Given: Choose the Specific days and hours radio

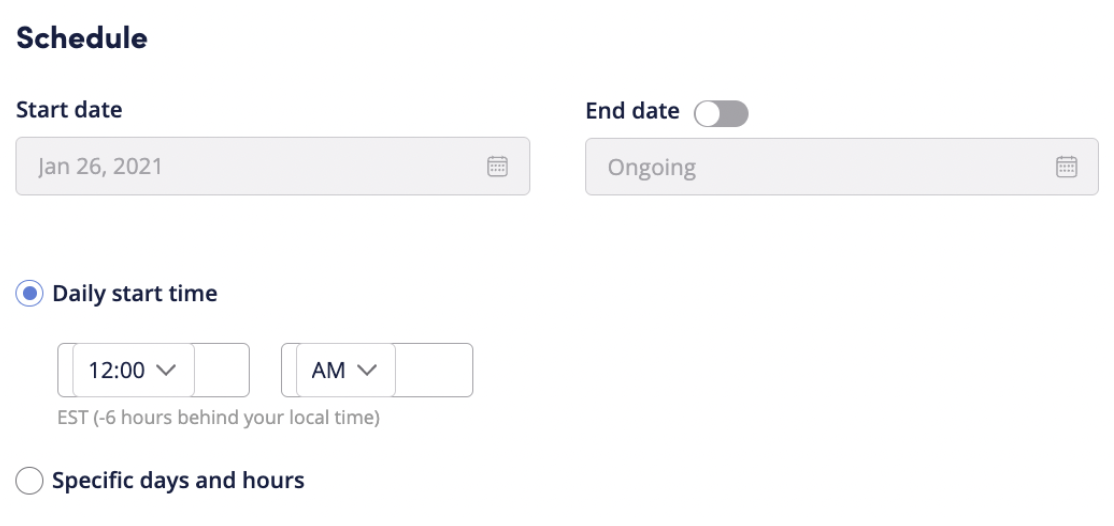Looking at the screenshot, I should [x=30, y=481].
